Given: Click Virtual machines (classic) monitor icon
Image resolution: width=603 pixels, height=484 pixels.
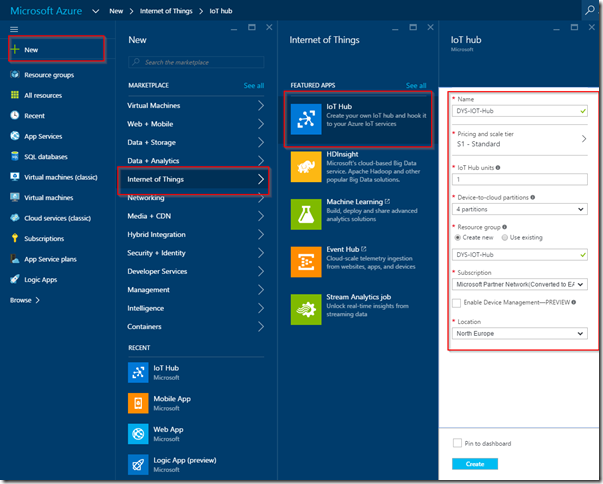Looking at the screenshot, I should point(15,177).
